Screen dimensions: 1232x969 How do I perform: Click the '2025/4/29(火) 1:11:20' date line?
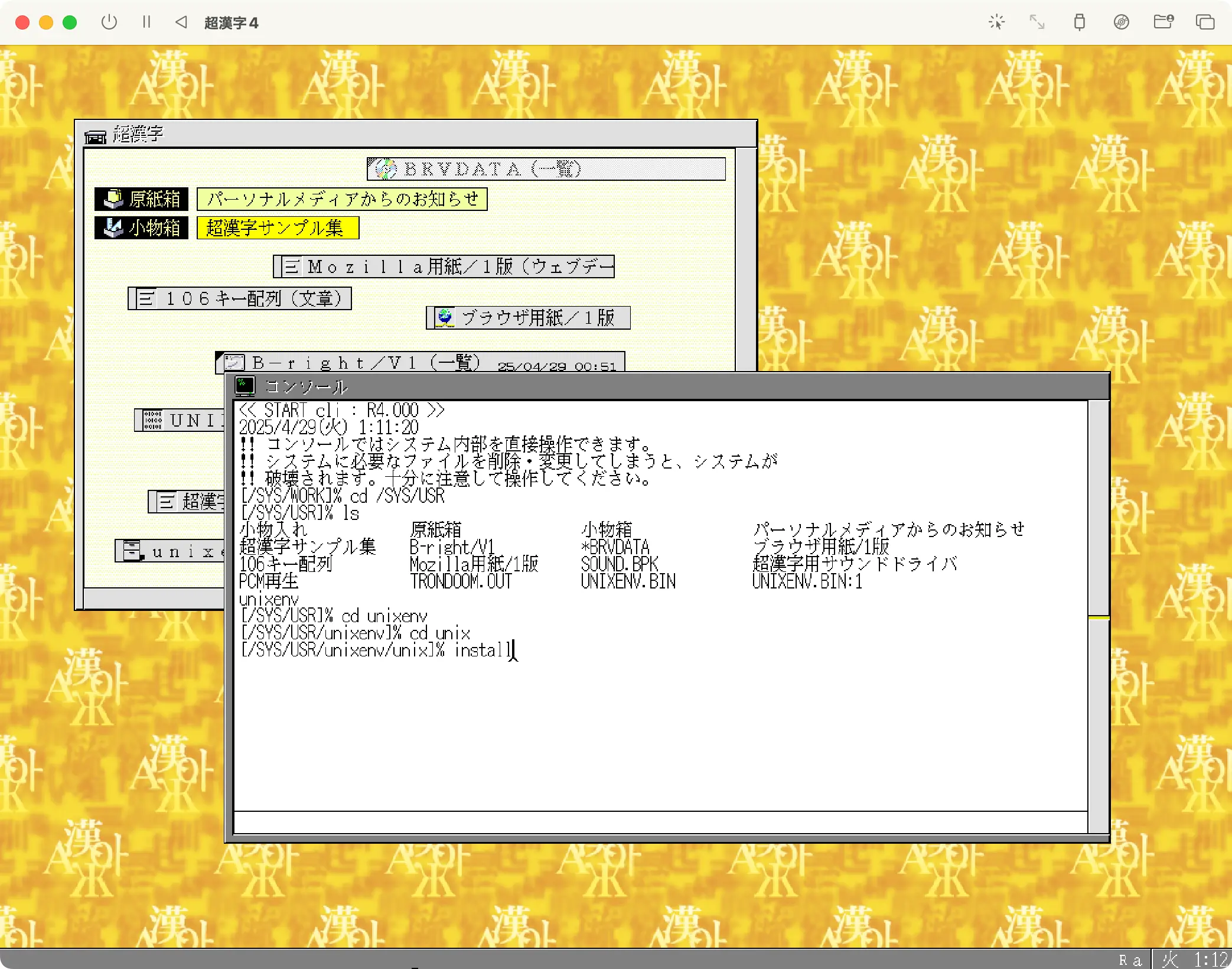pyautogui.click(x=329, y=427)
